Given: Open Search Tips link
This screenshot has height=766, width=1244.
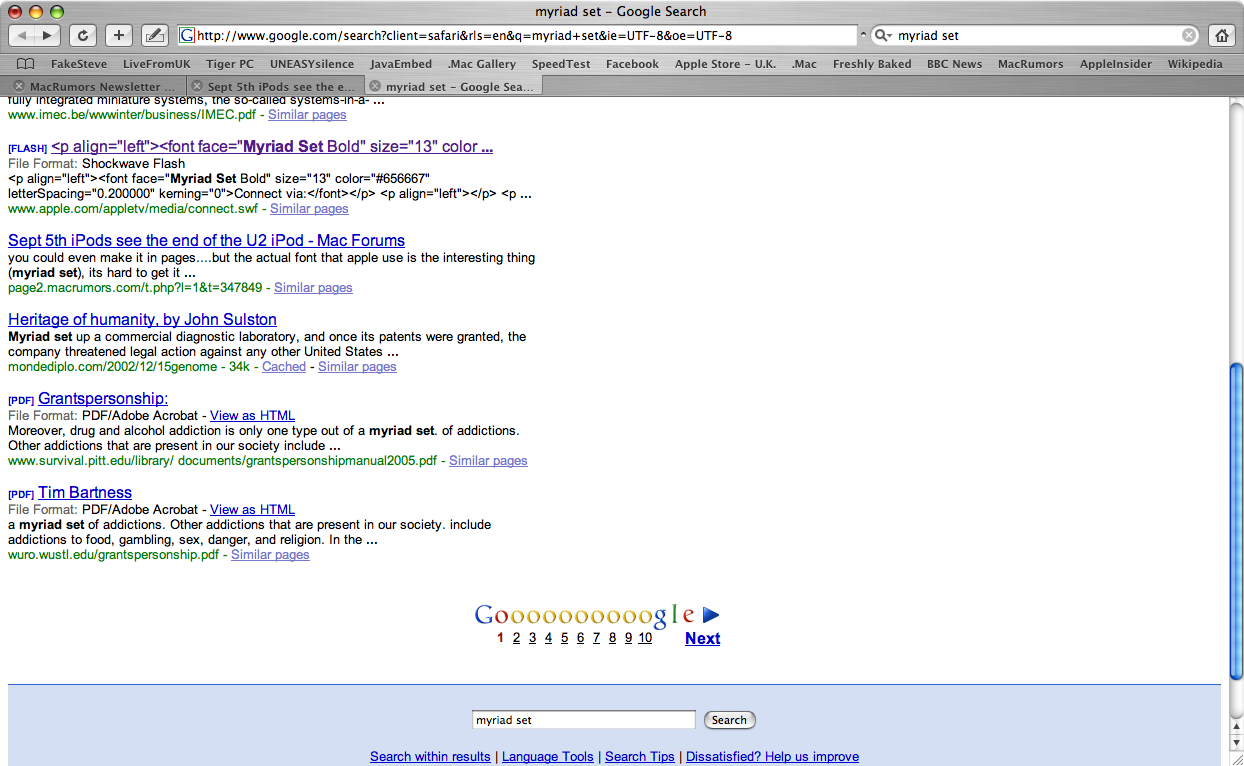Looking at the screenshot, I should point(640,756).
